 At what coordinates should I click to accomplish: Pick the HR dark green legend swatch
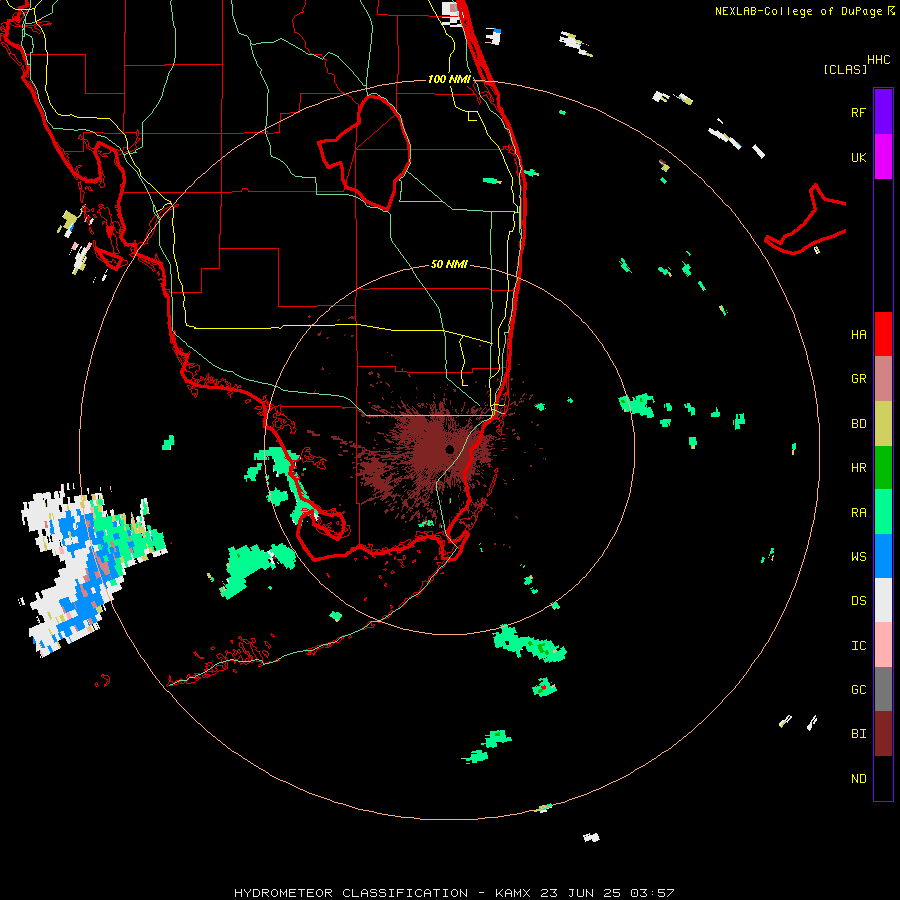883,467
